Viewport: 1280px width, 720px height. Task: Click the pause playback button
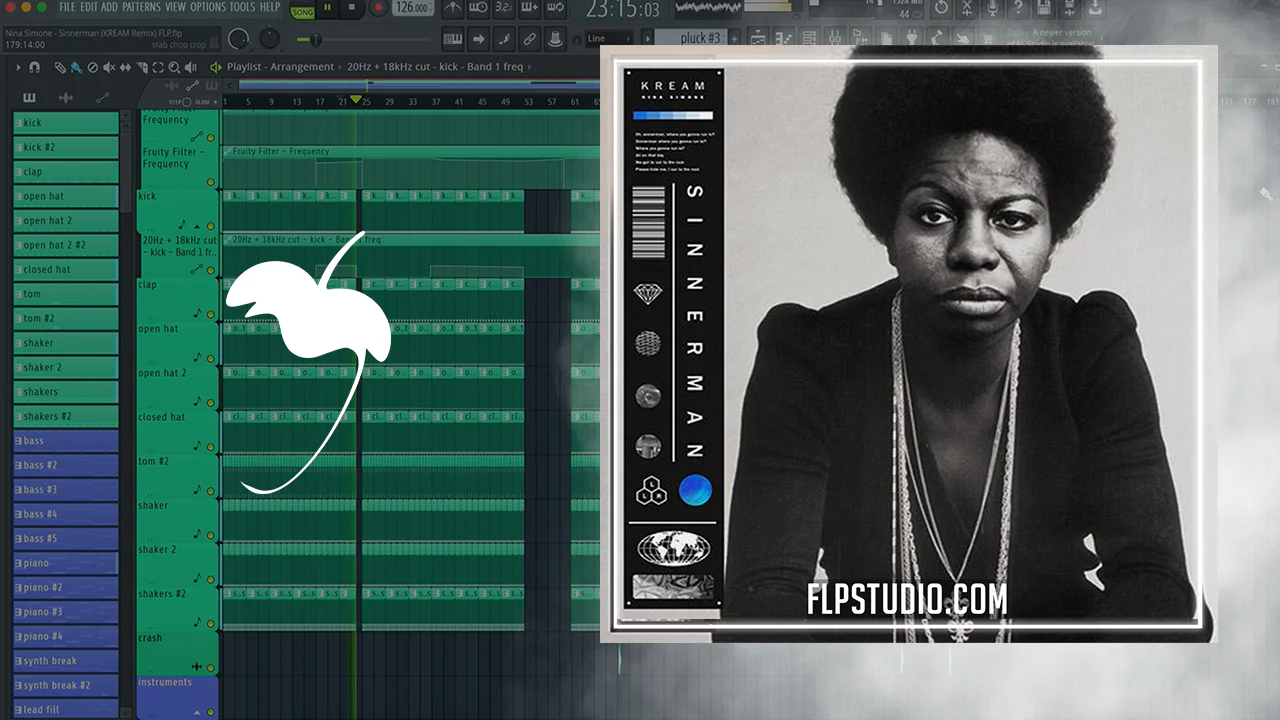pos(327,8)
